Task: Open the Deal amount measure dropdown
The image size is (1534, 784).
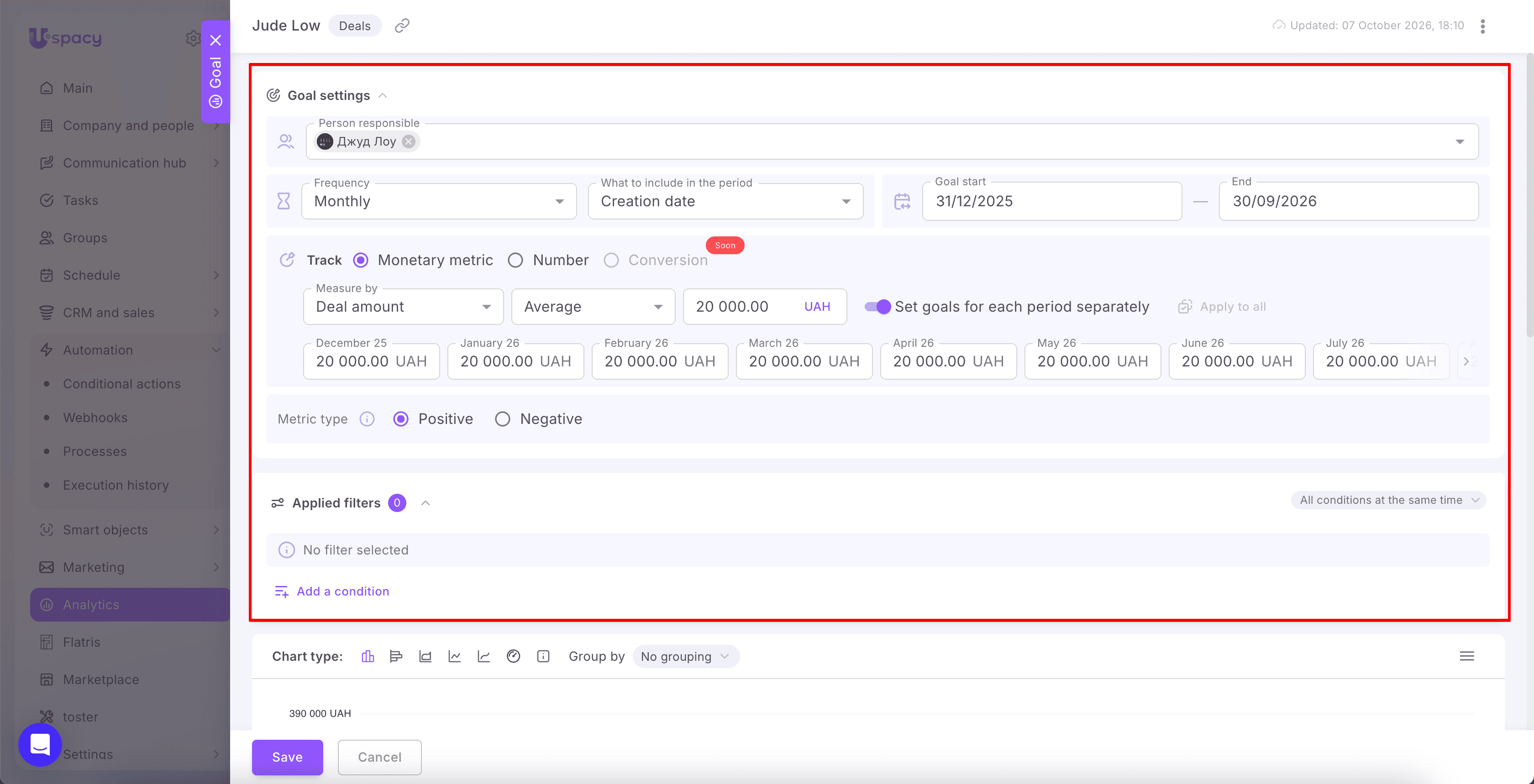Action: 403,307
